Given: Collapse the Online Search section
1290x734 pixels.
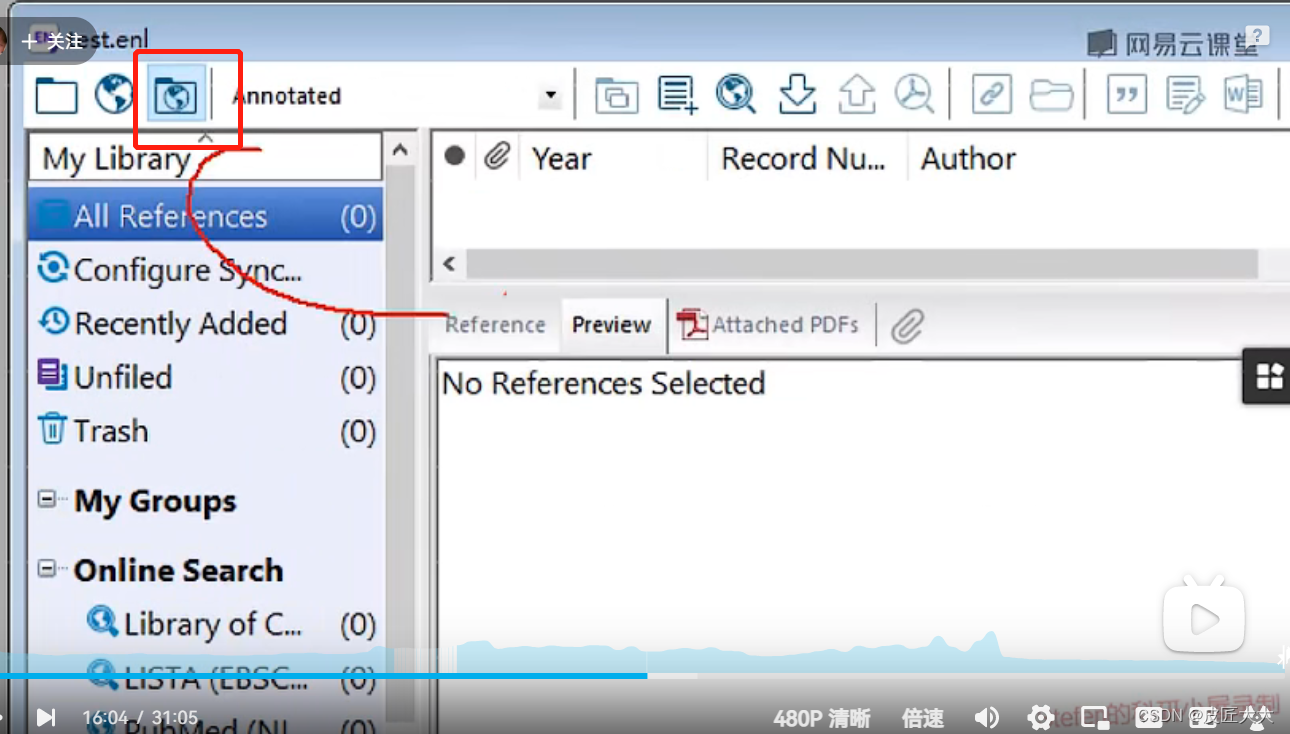Looking at the screenshot, I should 48,568.
